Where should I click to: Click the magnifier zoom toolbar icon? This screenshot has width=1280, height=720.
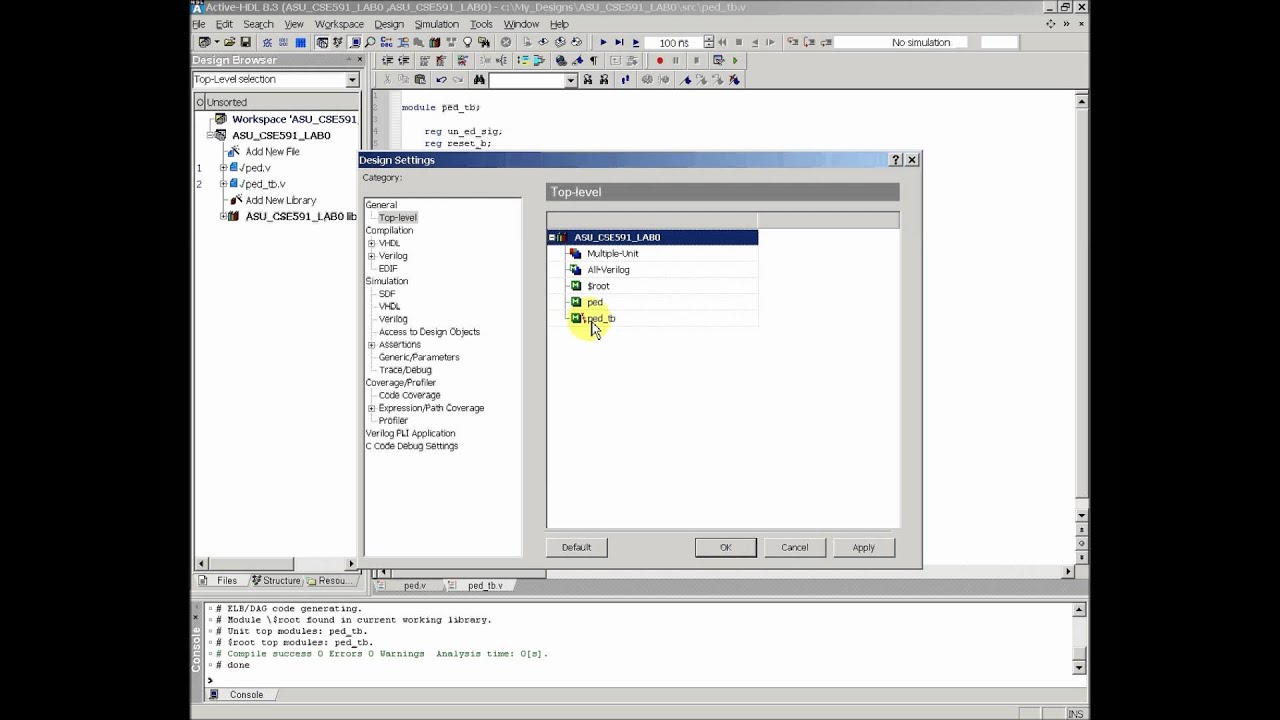370,42
